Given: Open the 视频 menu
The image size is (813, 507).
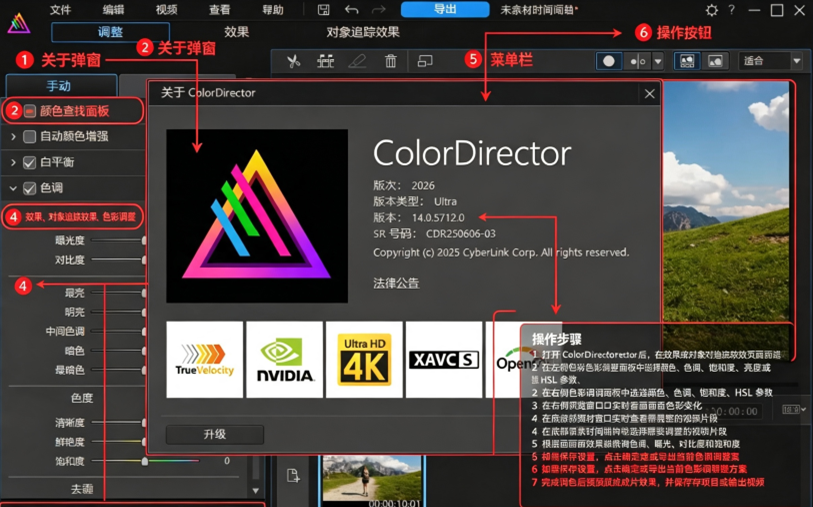Looking at the screenshot, I should 166,10.
